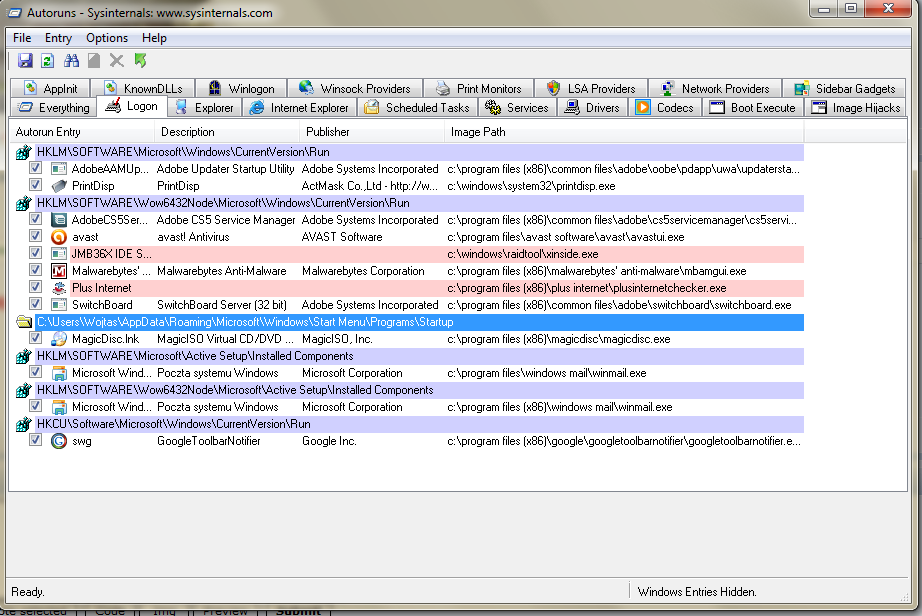
Task: Open the Help menu
Action: (154, 38)
